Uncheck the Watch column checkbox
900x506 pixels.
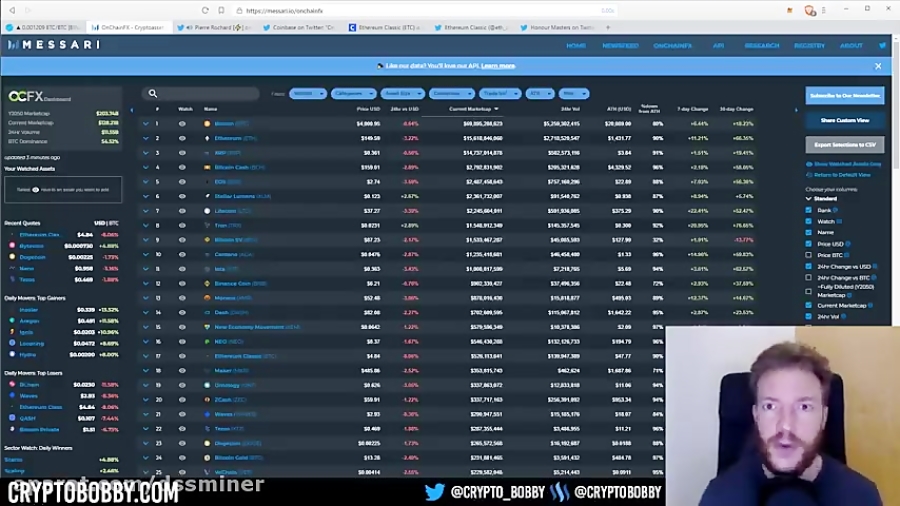point(808,221)
